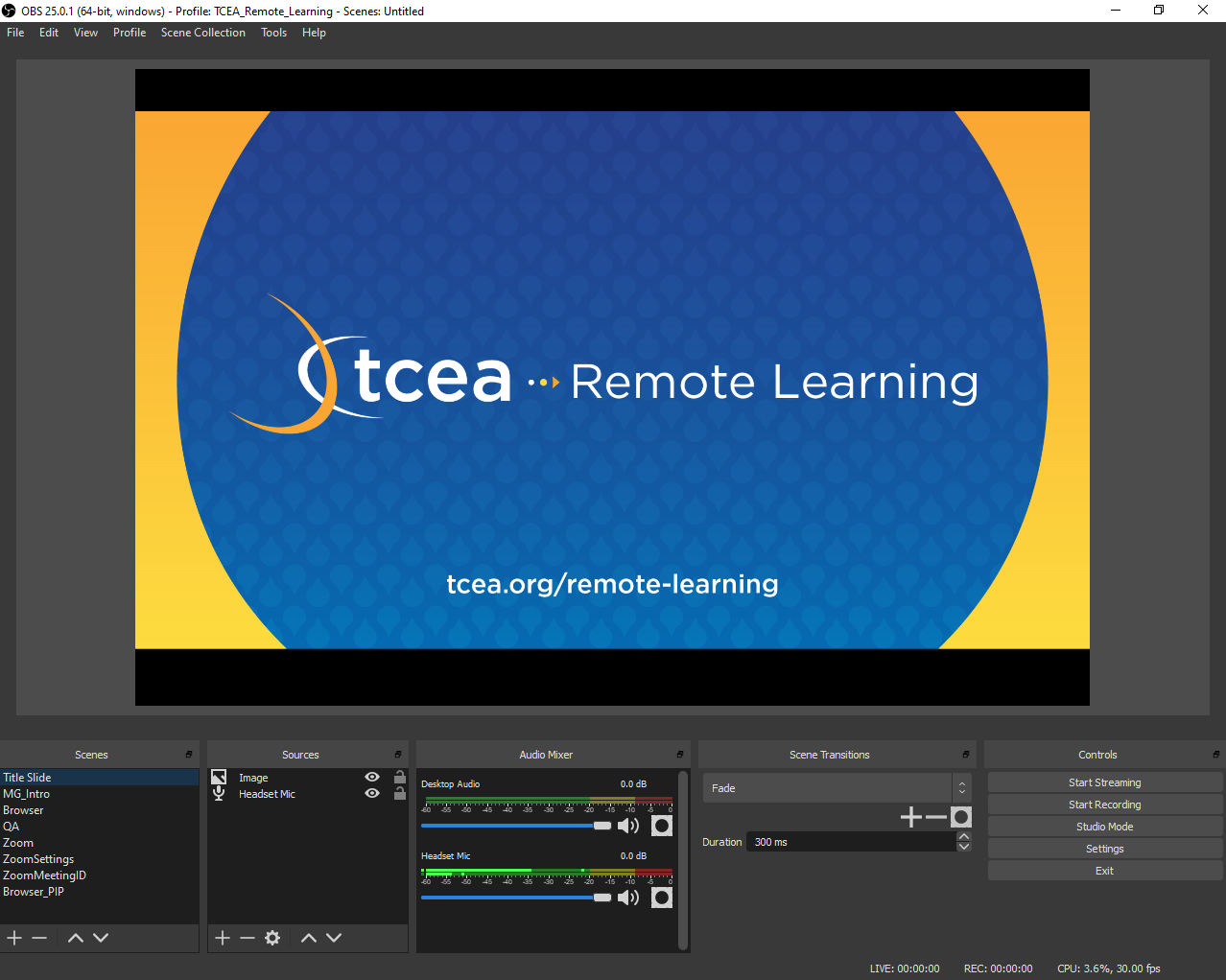Image resolution: width=1226 pixels, height=980 pixels.
Task: Add a scene transition with plus
Action: [911, 817]
